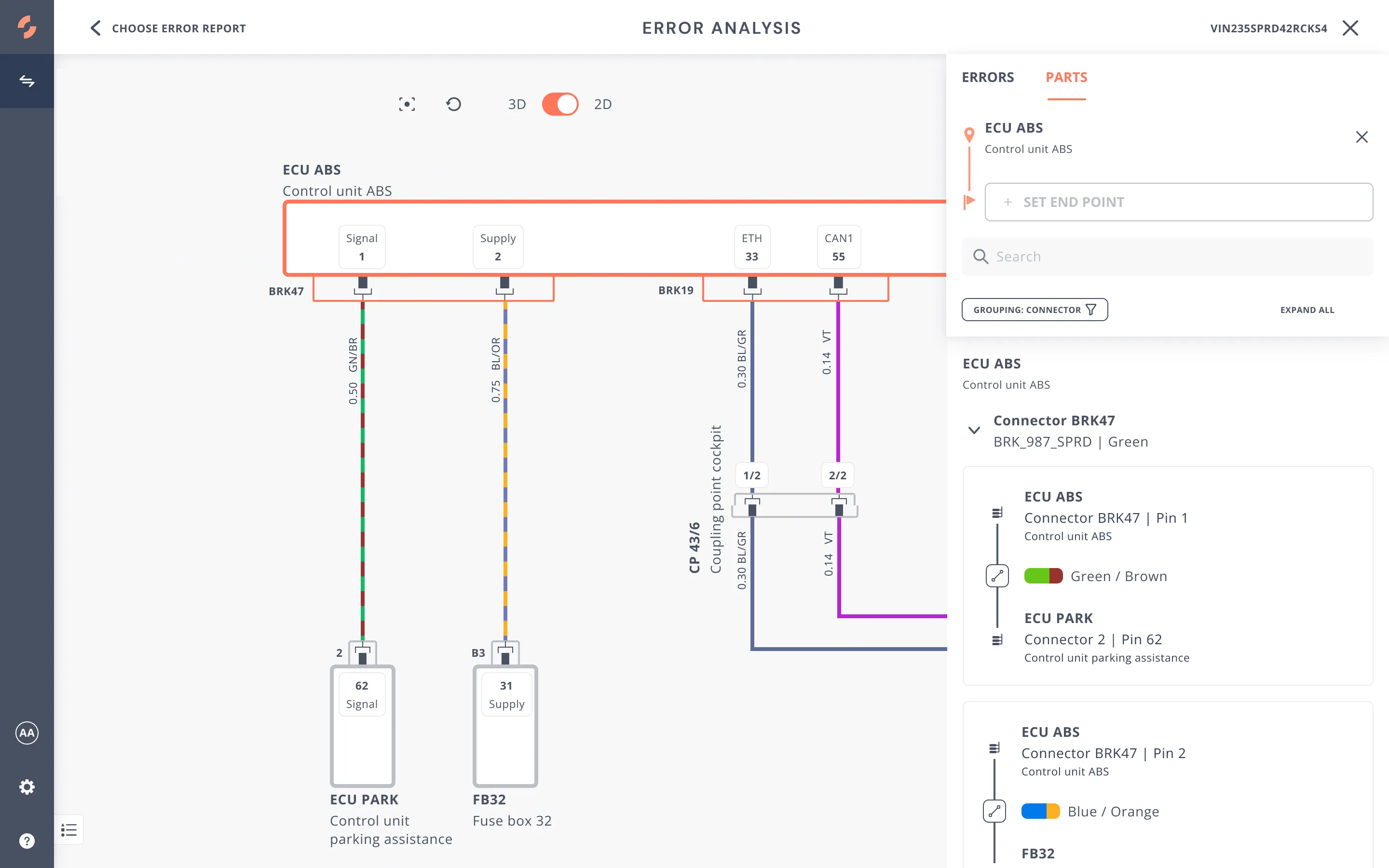Click the Green / Brown color swatch
This screenshot has height=868, width=1389.
click(1043, 576)
